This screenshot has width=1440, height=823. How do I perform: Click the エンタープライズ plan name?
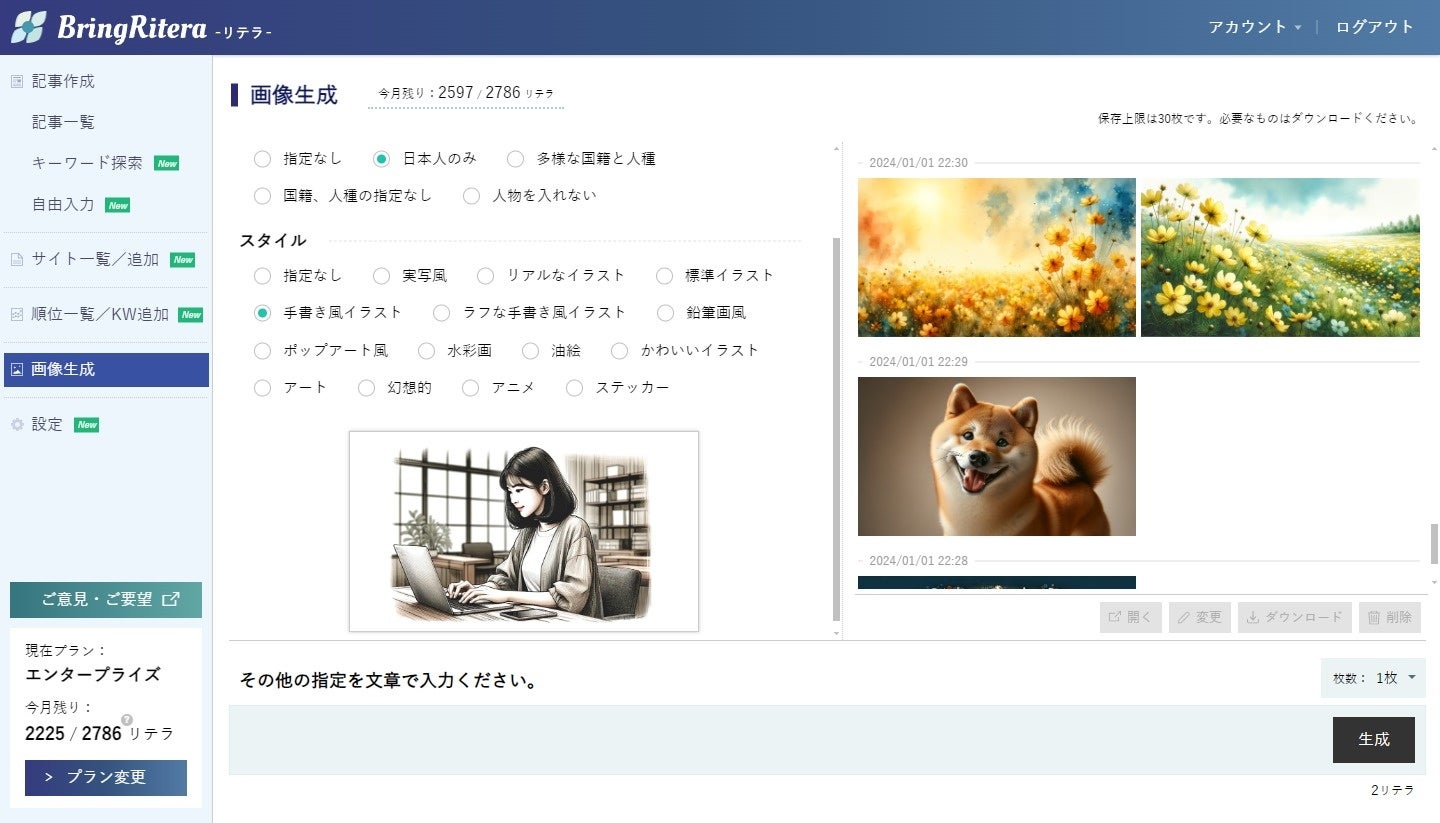[93, 675]
